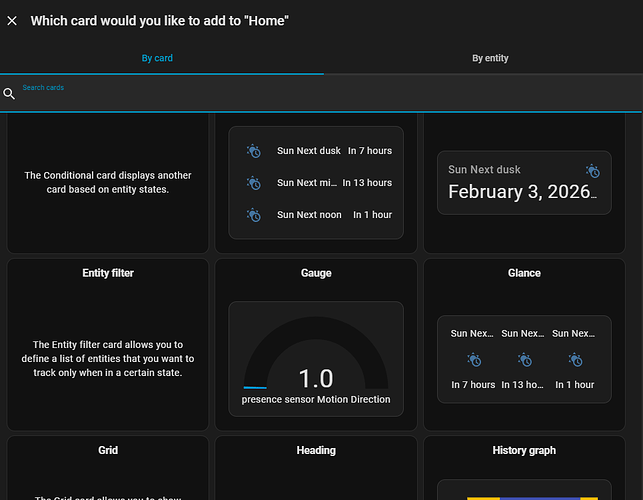Select the By card tab
643x500 pixels.
click(157, 58)
